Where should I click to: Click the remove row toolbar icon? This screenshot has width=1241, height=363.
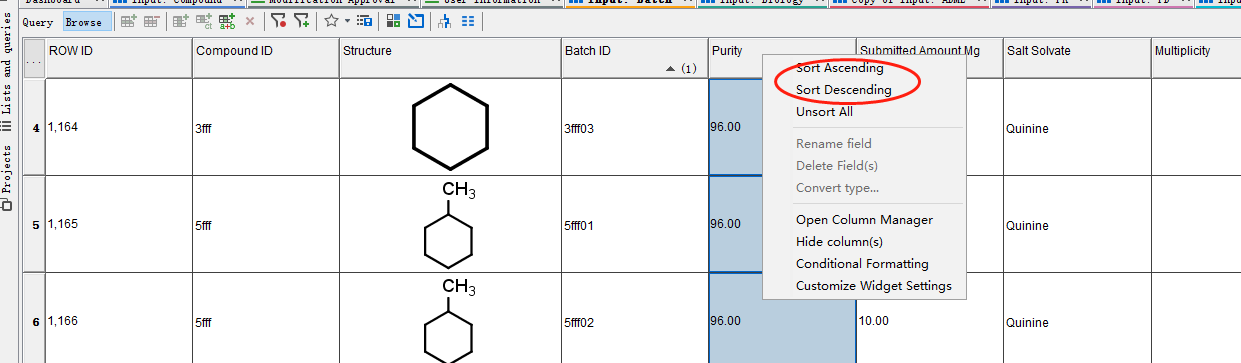(x=151, y=21)
